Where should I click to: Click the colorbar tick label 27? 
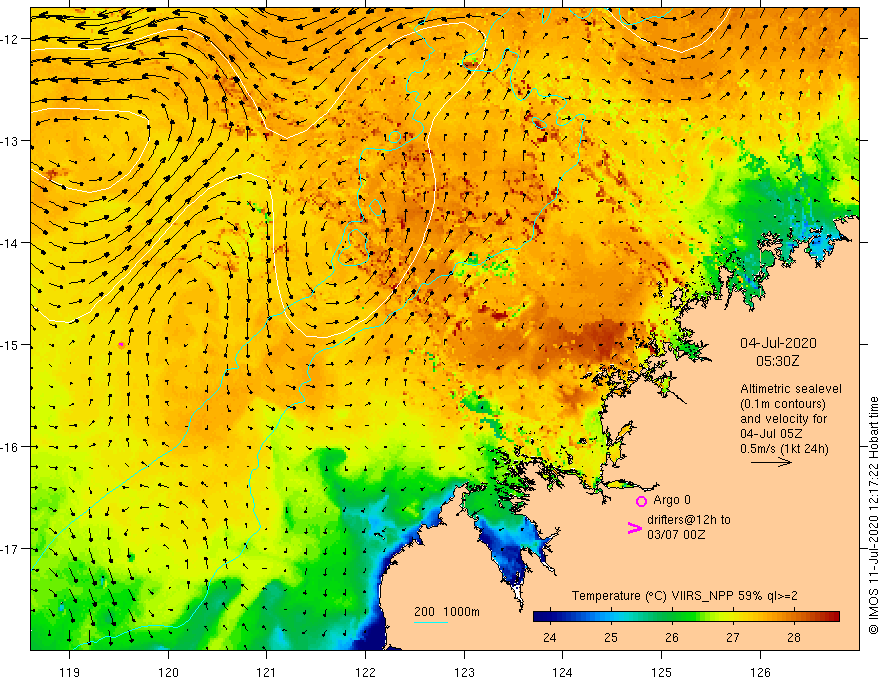coord(732,638)
